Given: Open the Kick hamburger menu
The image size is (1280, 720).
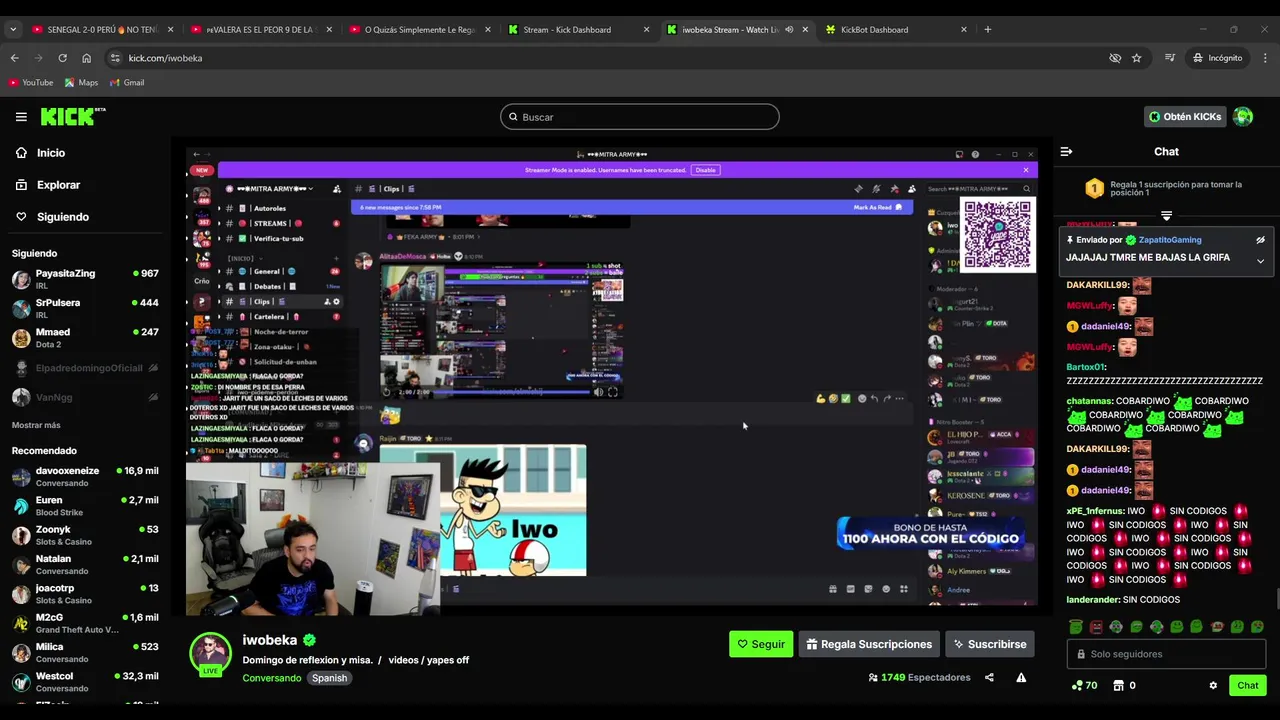Looking at the screenshot, I should 21,117.
